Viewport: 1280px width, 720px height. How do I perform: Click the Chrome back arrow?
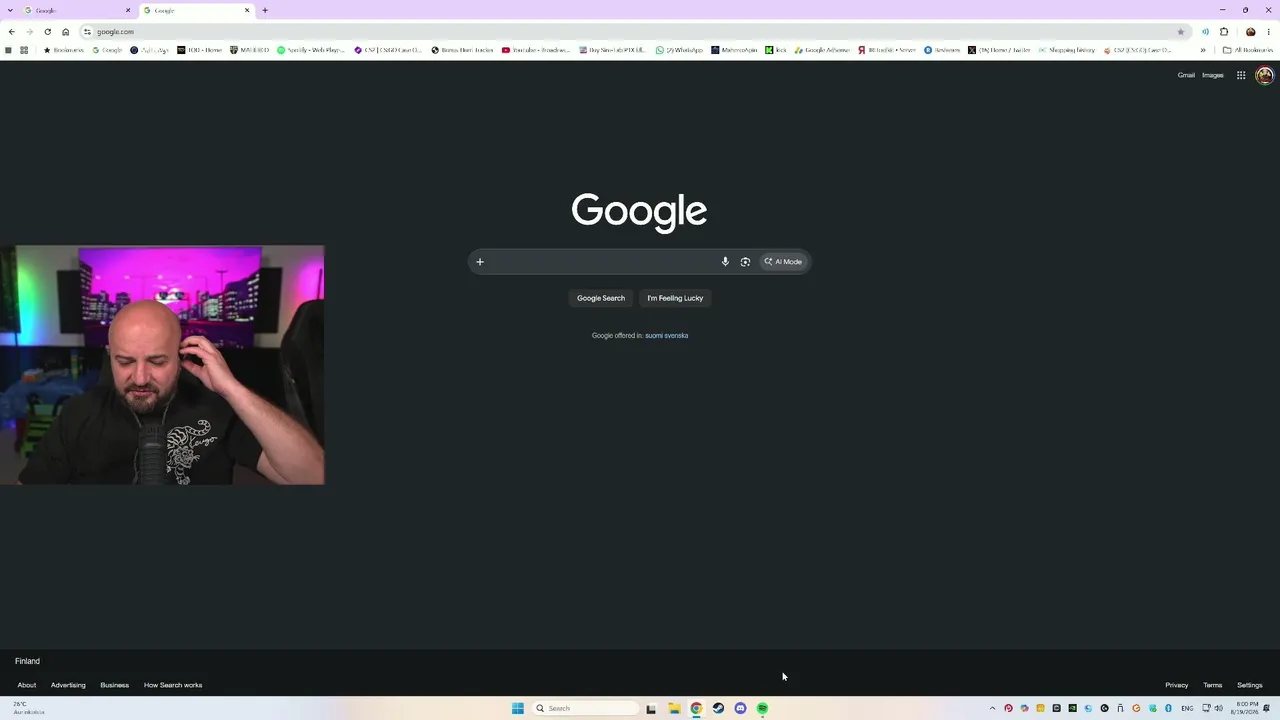tap(11, 32)
